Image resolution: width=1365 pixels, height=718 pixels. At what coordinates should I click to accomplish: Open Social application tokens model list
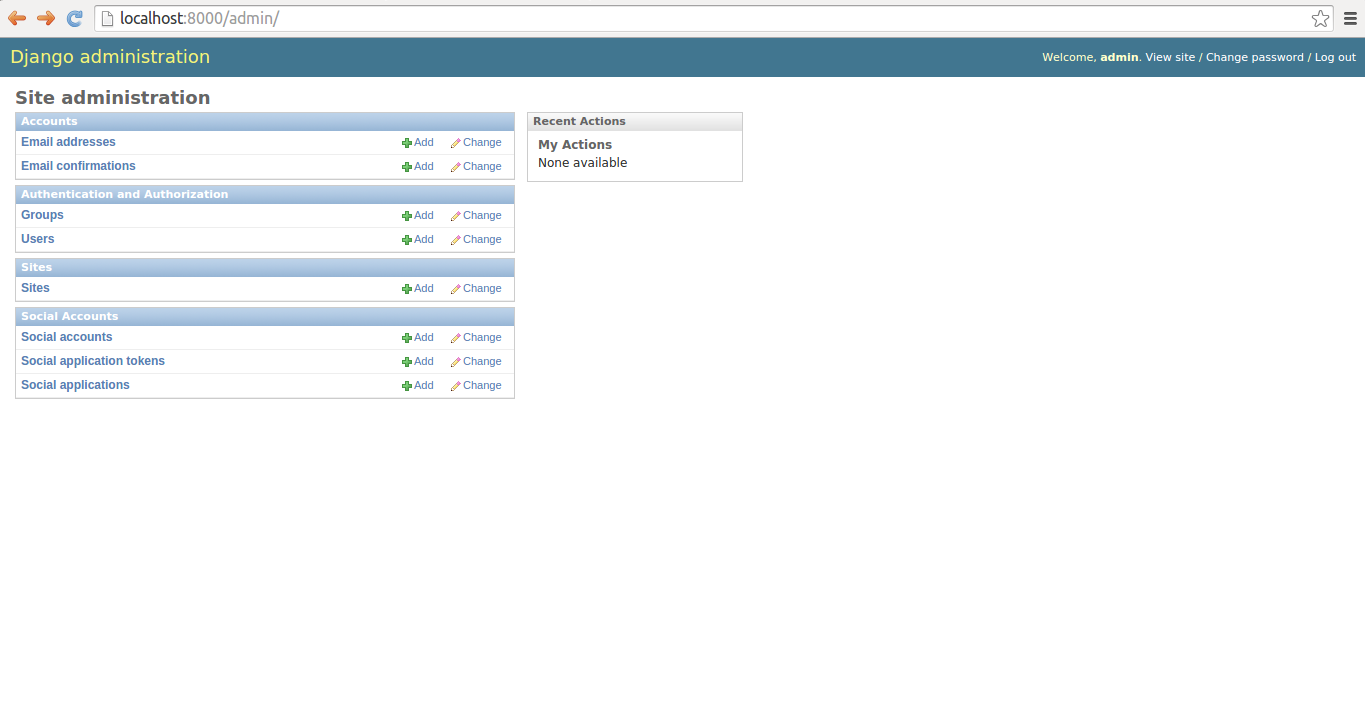click(x=93, y=361)
